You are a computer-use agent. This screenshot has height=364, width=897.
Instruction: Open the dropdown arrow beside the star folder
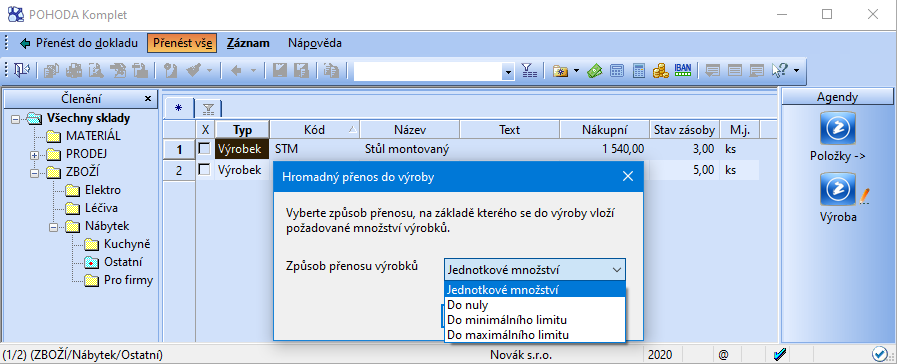pos(576,71)
